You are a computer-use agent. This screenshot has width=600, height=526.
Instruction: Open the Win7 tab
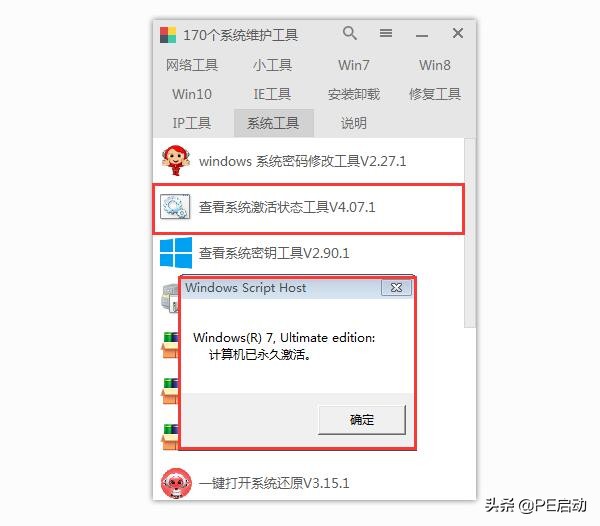coord(354,65)
